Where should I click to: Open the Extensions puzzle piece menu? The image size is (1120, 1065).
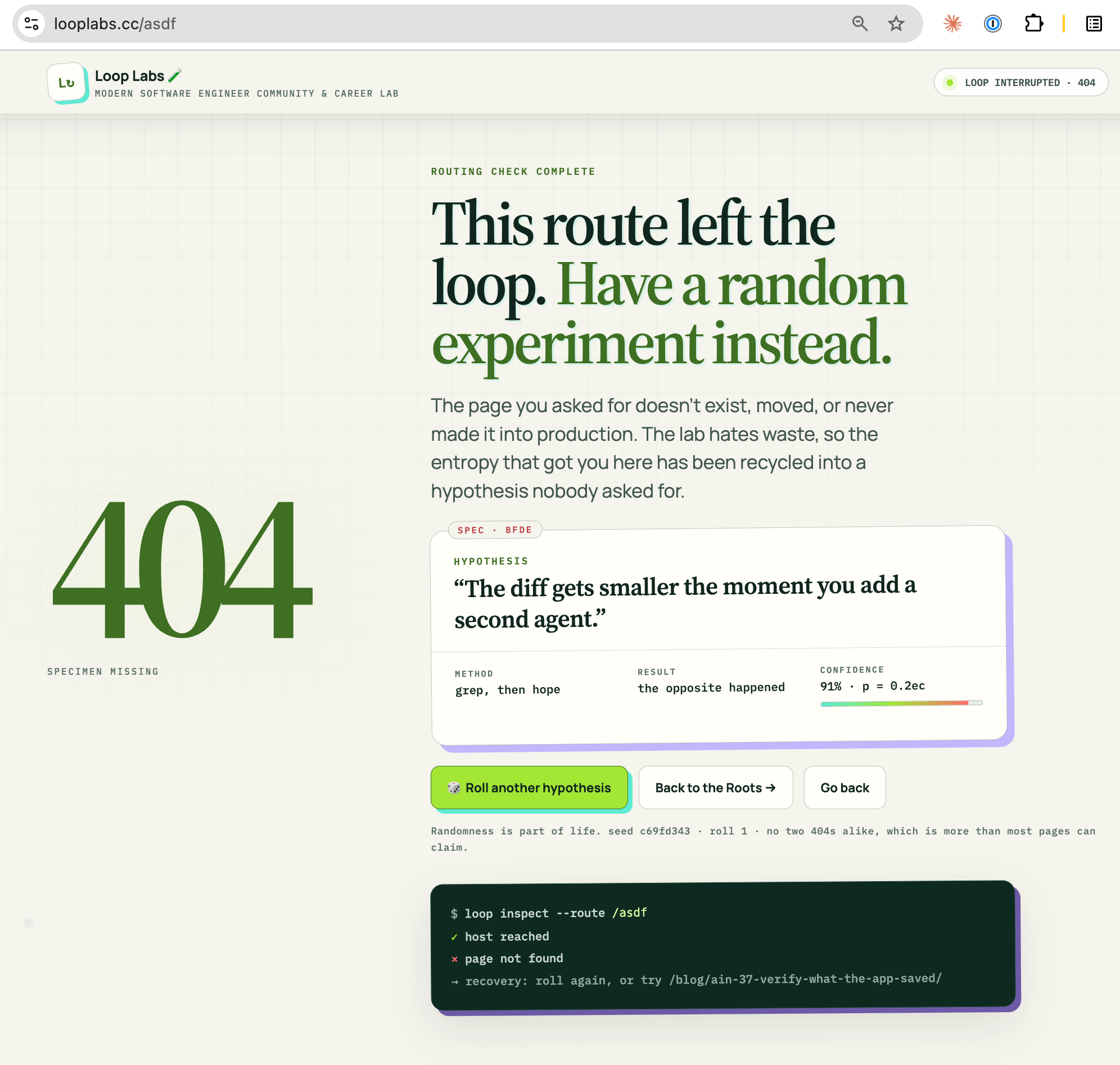tap(1033, 24)
